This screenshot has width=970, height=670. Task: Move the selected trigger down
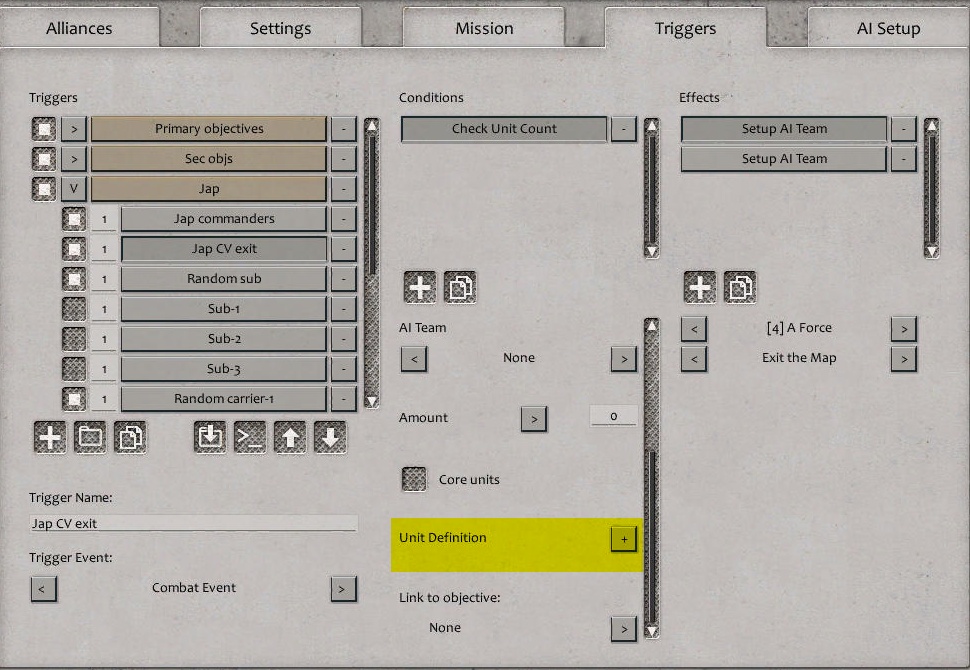330,437
